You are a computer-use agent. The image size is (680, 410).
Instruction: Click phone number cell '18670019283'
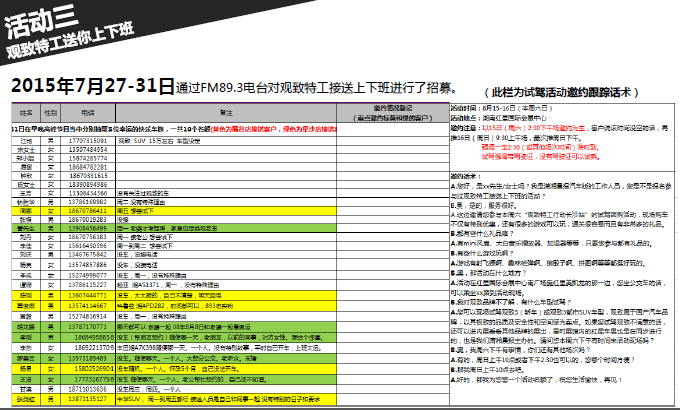pos(88,220)
